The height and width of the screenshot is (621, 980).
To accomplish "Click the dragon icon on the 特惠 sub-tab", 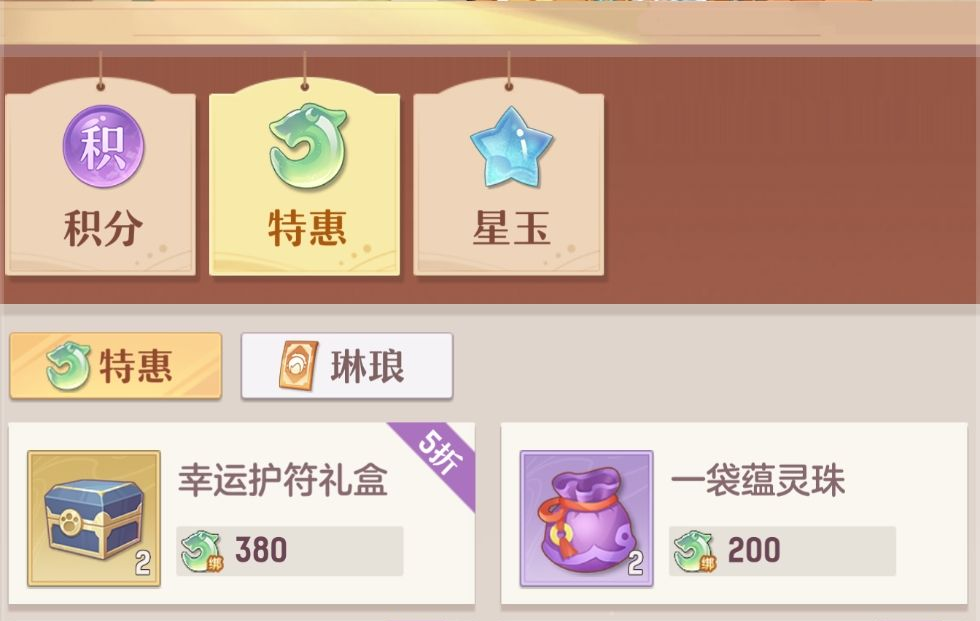I will tap(68, 366).
